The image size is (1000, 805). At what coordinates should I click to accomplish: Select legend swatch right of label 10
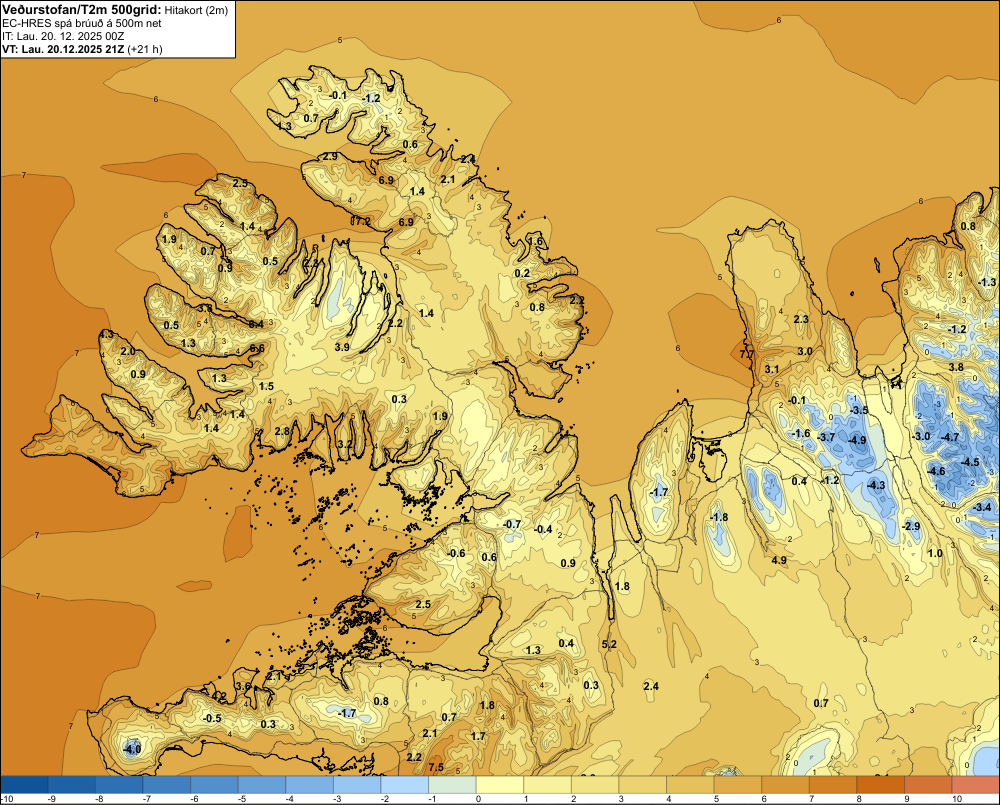[976, 784]
